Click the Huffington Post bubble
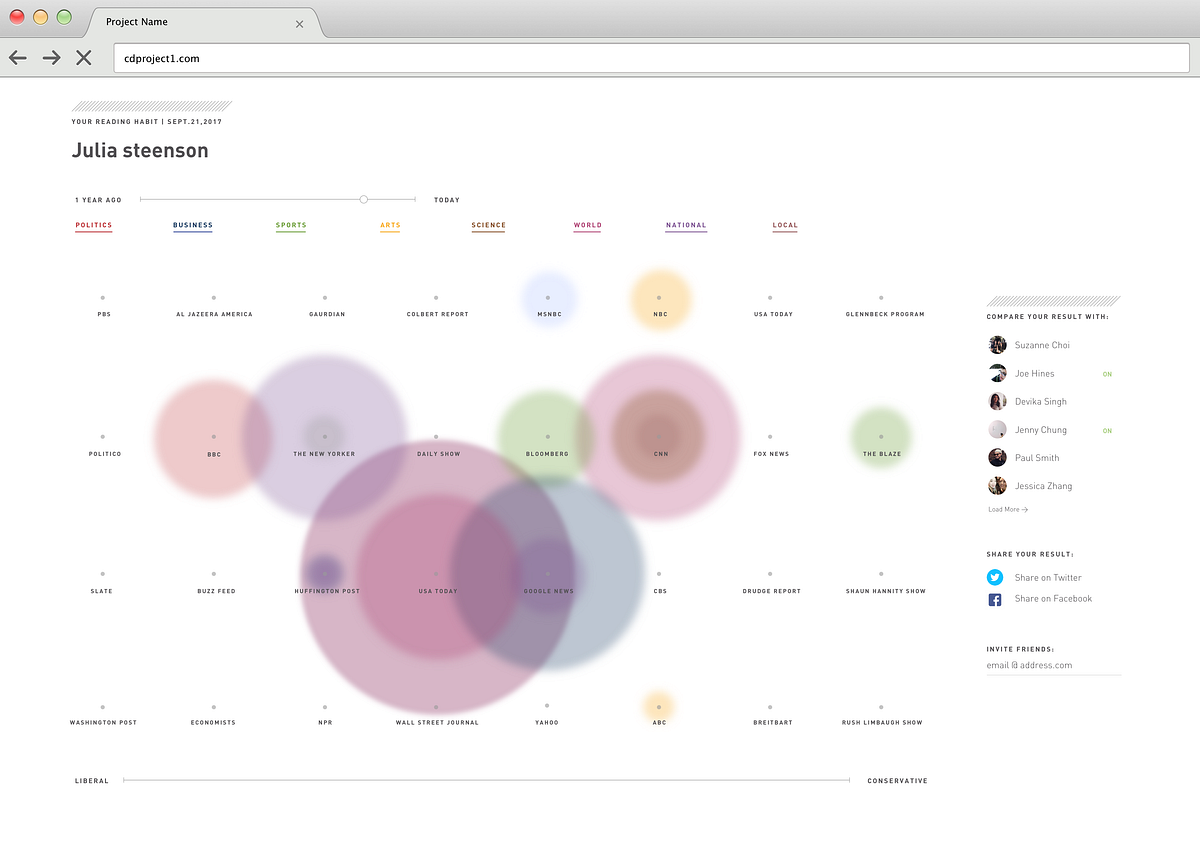 coord(324,574)
